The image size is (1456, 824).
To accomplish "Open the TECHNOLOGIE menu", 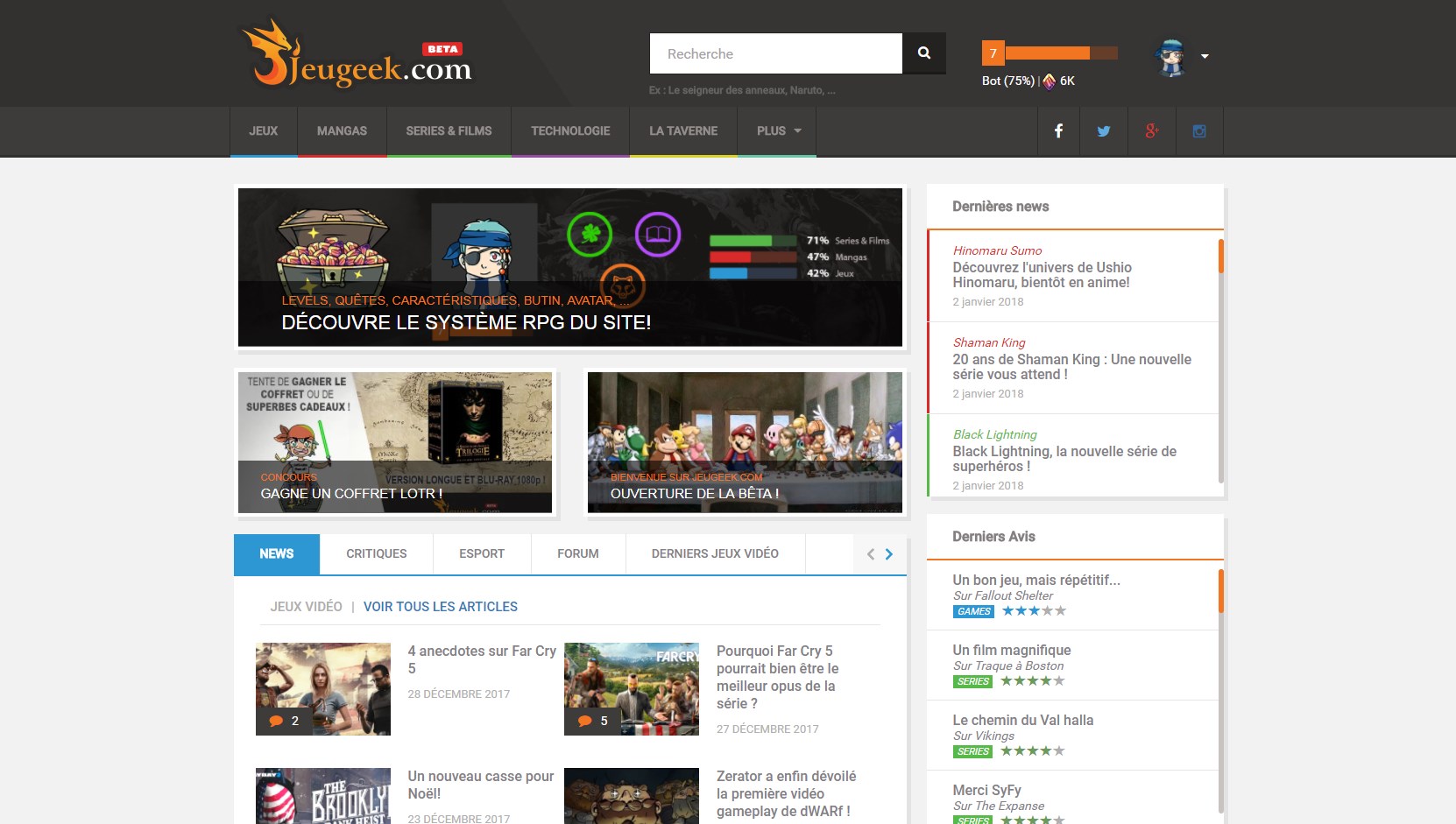I will (x=570, y=131).
